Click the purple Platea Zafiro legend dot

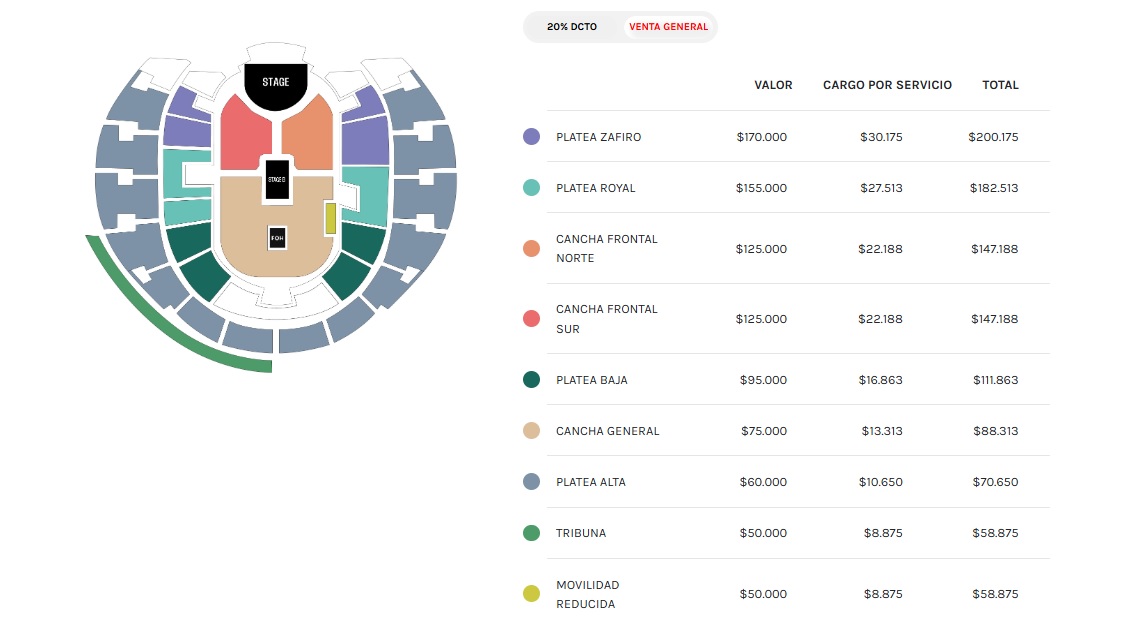[531, 137]
